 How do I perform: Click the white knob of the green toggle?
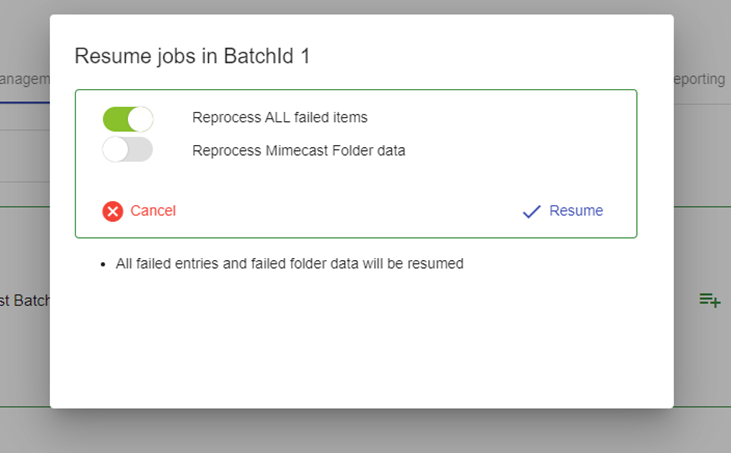point(140,119)
